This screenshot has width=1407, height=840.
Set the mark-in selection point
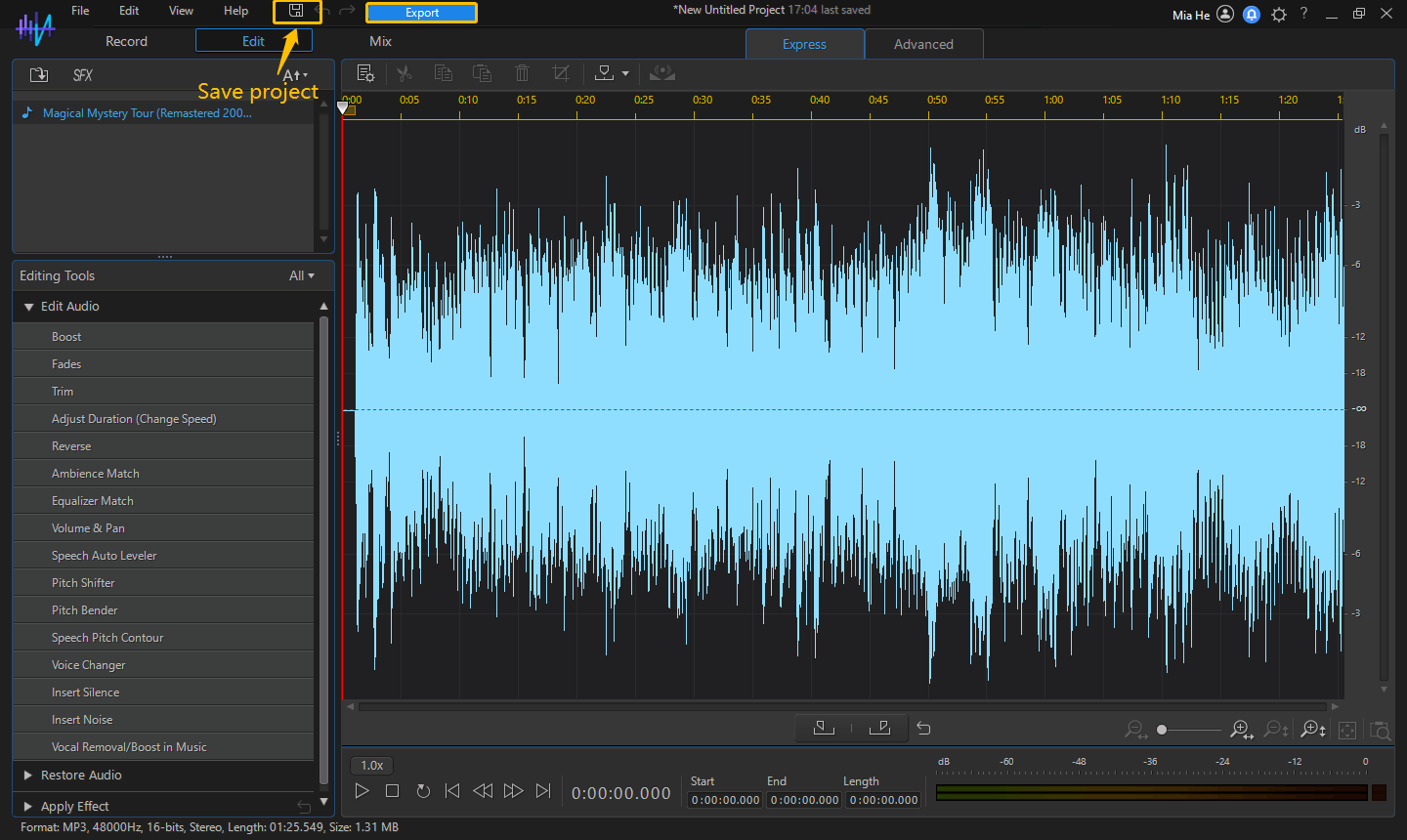[x=824, y=728]
